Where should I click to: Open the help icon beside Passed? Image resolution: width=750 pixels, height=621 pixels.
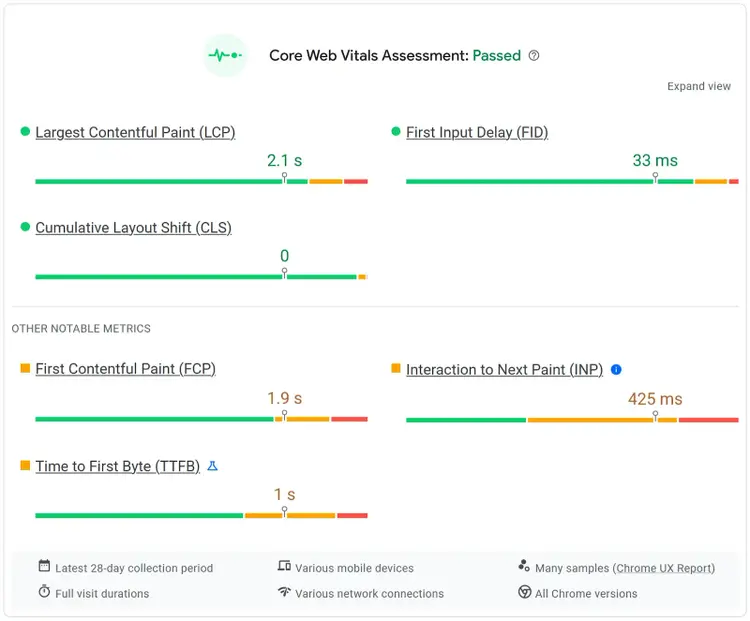pyautogui.click(x=534, y=55)
